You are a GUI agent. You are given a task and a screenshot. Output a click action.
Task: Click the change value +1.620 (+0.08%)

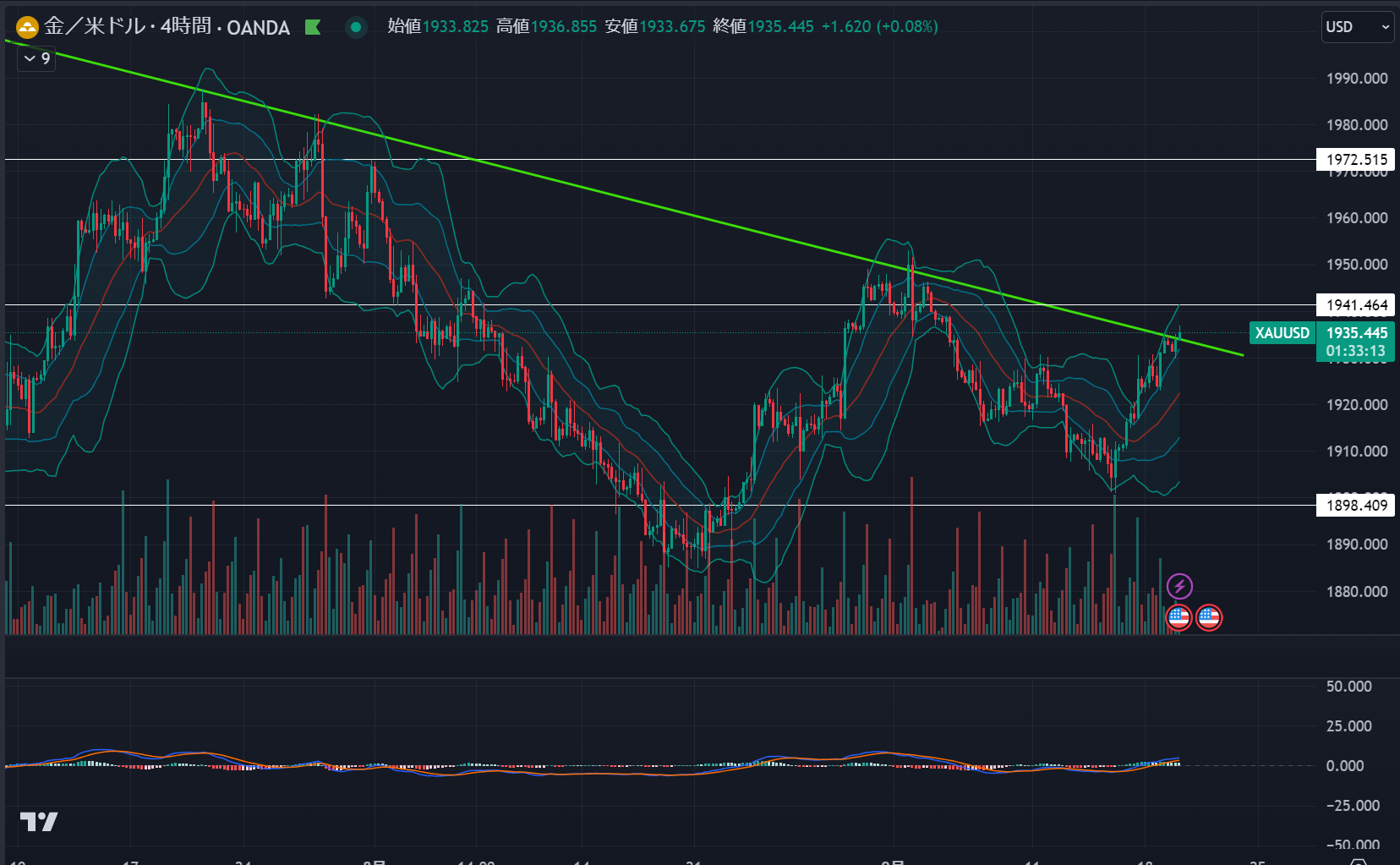pyautogui.click(x=880, y=27)
